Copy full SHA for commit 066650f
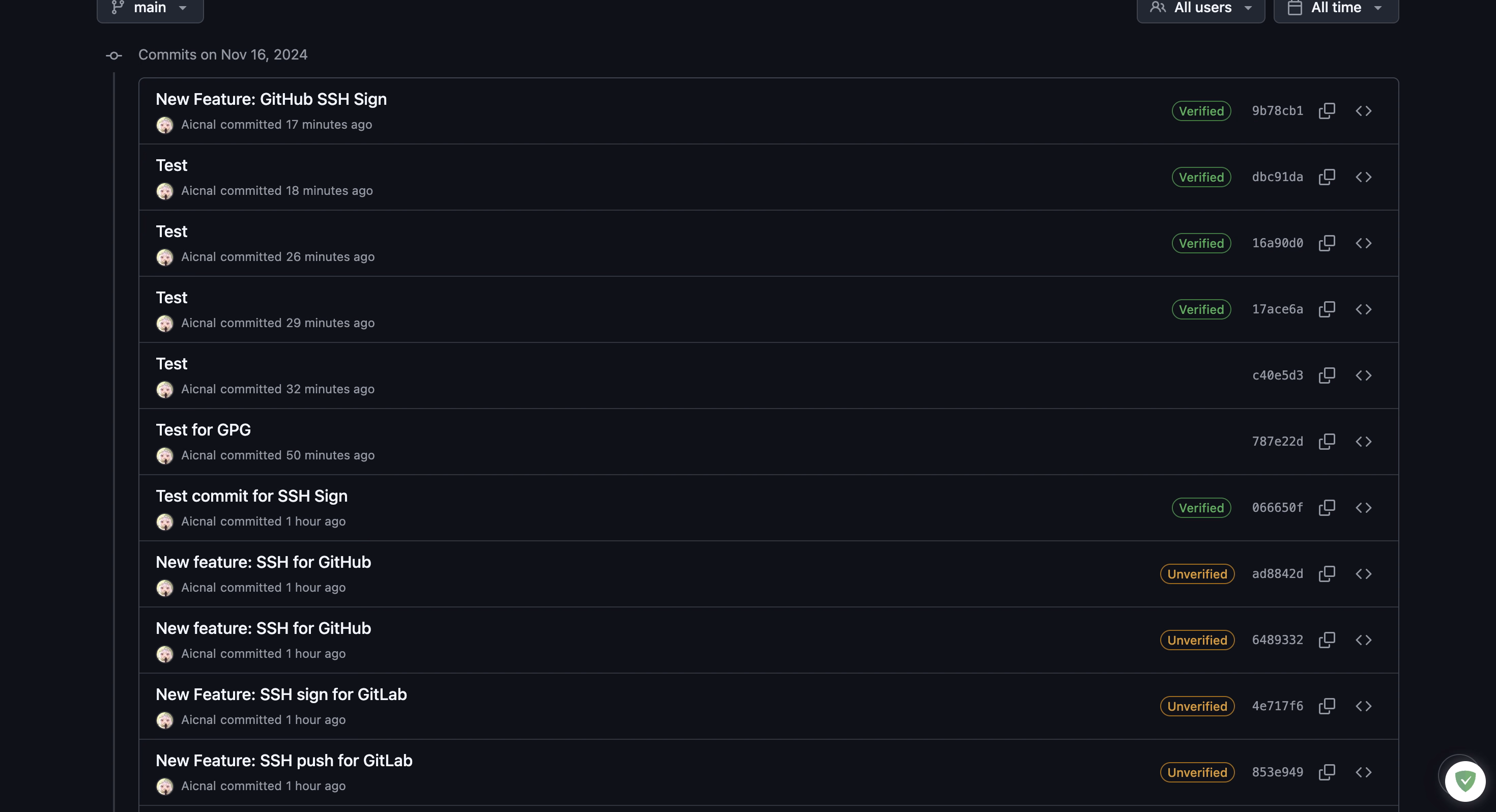The image size is (1496, 812). click(x=1327, y=508)
